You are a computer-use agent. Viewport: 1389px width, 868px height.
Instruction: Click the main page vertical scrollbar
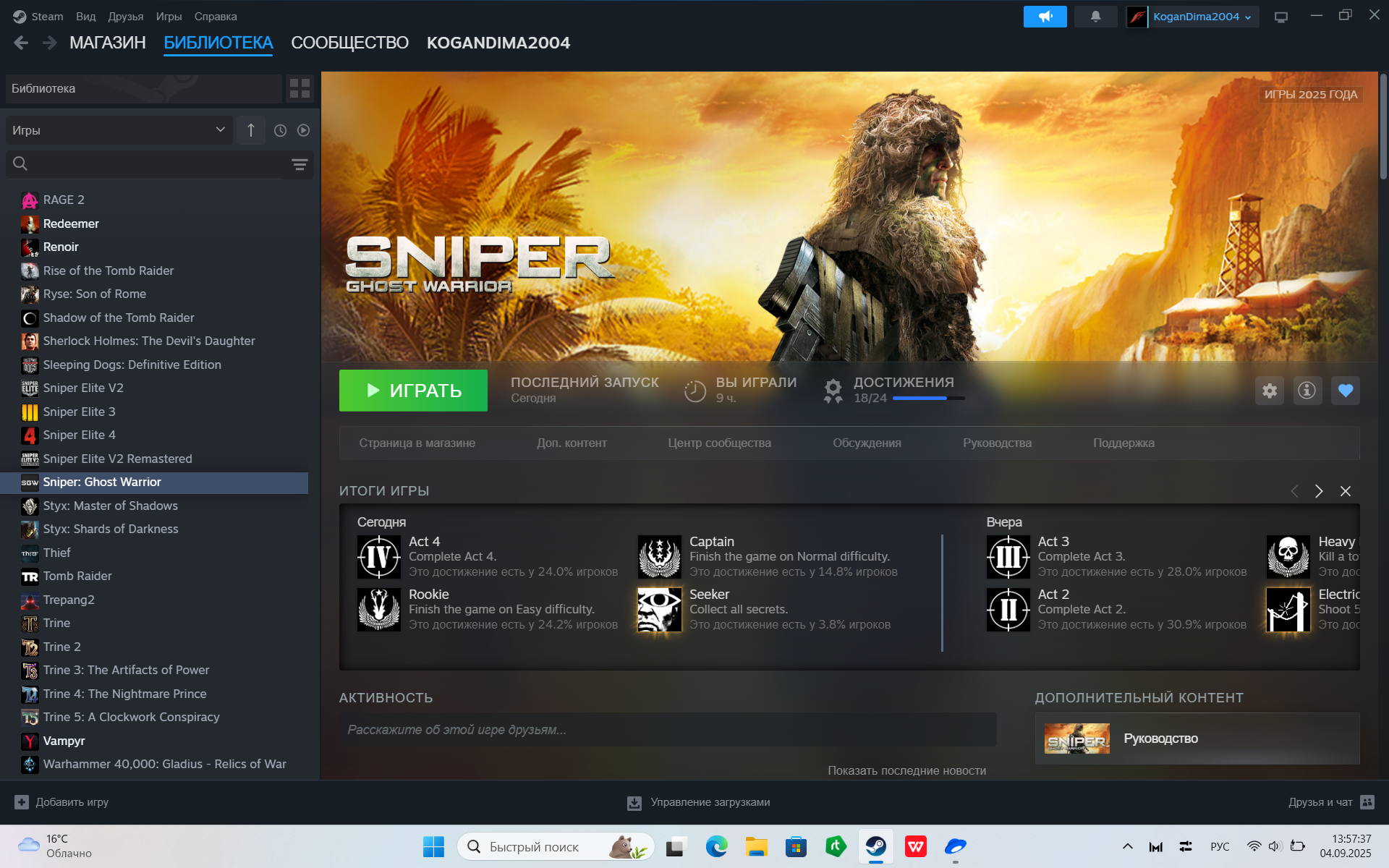point(1383,127)
